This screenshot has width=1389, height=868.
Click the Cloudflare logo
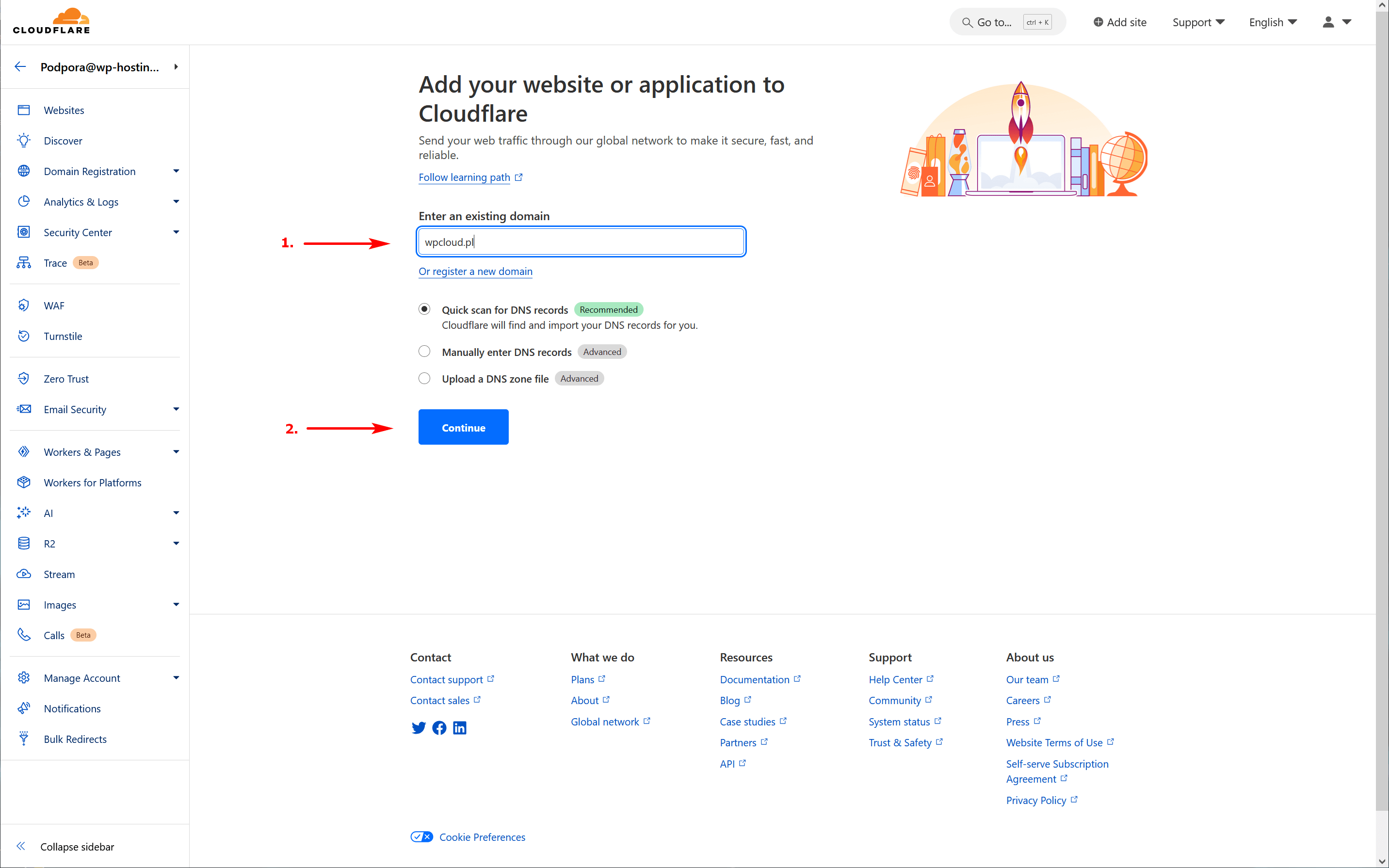(x=52, y=21)
